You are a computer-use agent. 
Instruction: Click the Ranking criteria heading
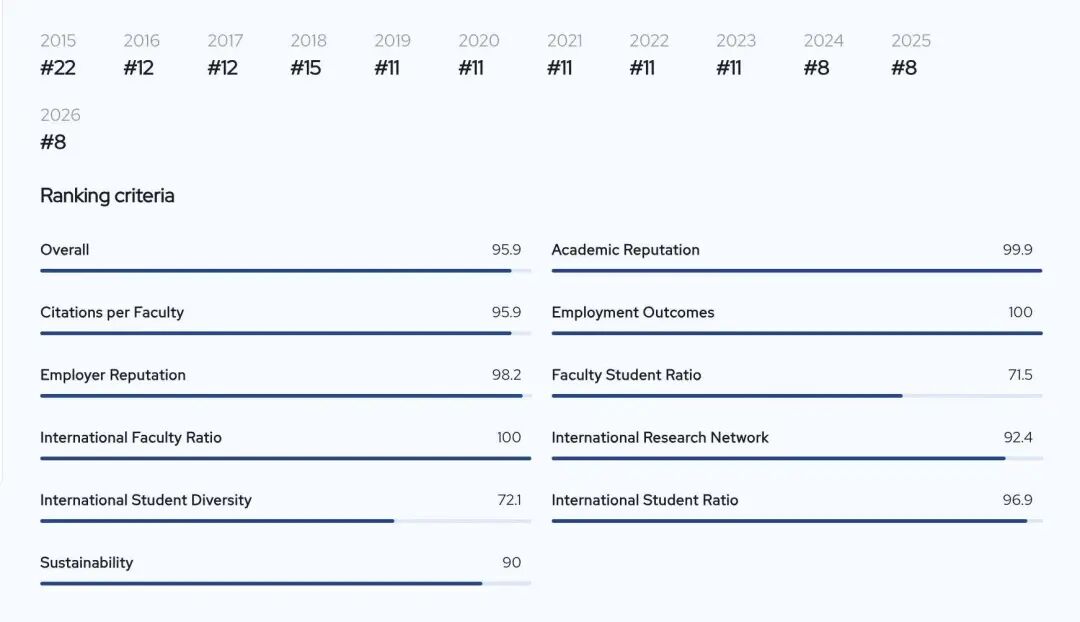point(107,196)
